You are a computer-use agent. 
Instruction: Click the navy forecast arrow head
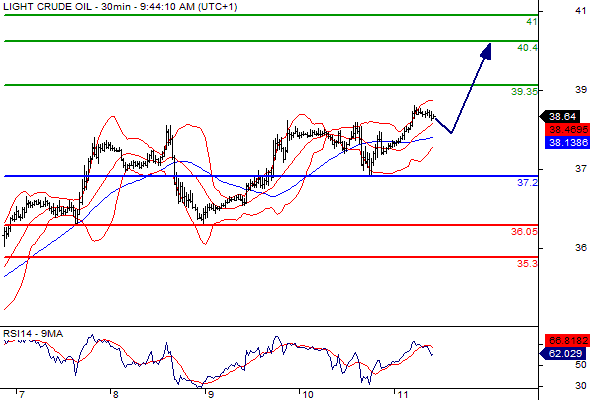[x=487, y=51]
